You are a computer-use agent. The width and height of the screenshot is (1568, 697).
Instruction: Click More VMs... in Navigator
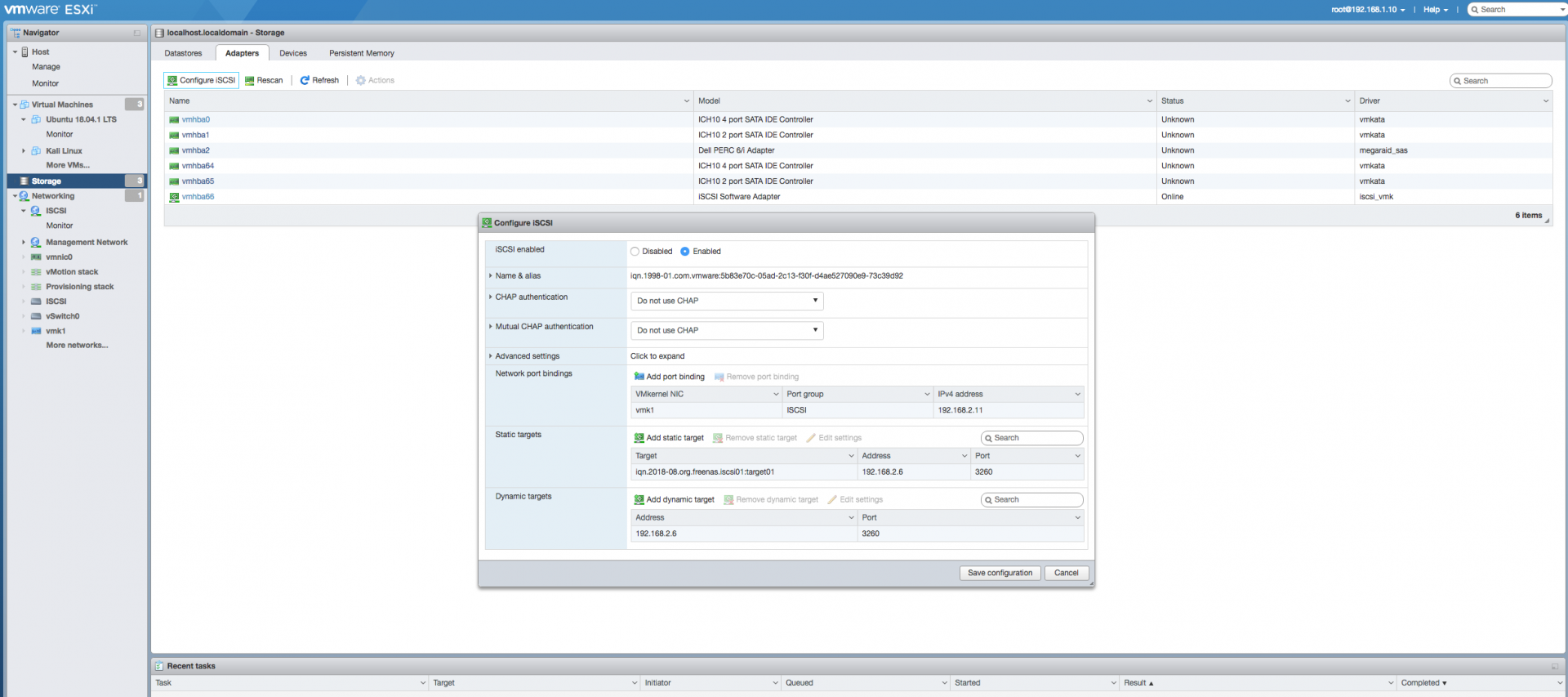point(68,165)
